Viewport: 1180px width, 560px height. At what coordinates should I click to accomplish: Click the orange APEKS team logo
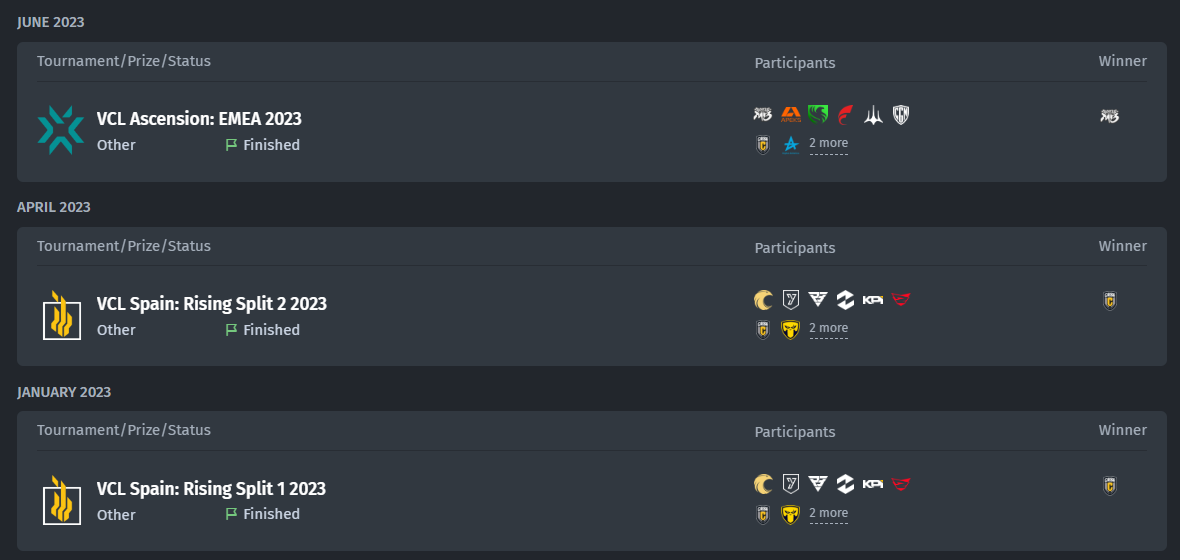coord(790,114)
